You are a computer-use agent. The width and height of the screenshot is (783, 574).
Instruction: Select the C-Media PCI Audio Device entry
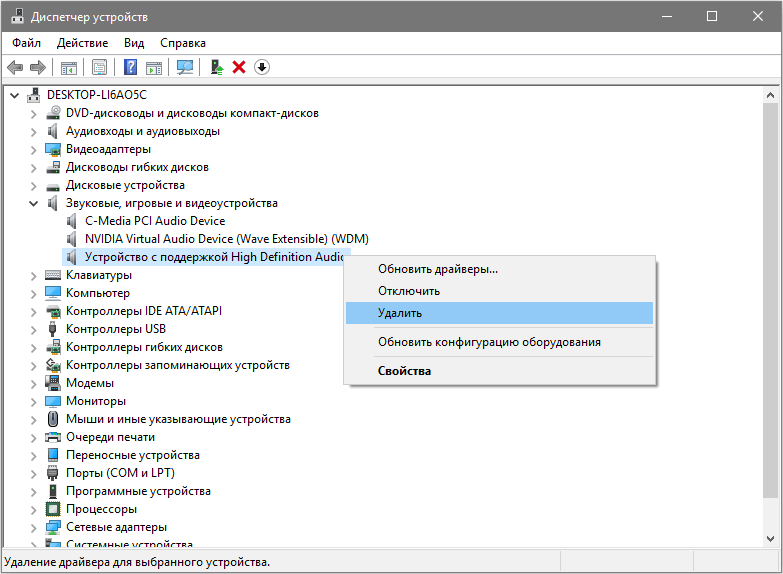point(154,221)
